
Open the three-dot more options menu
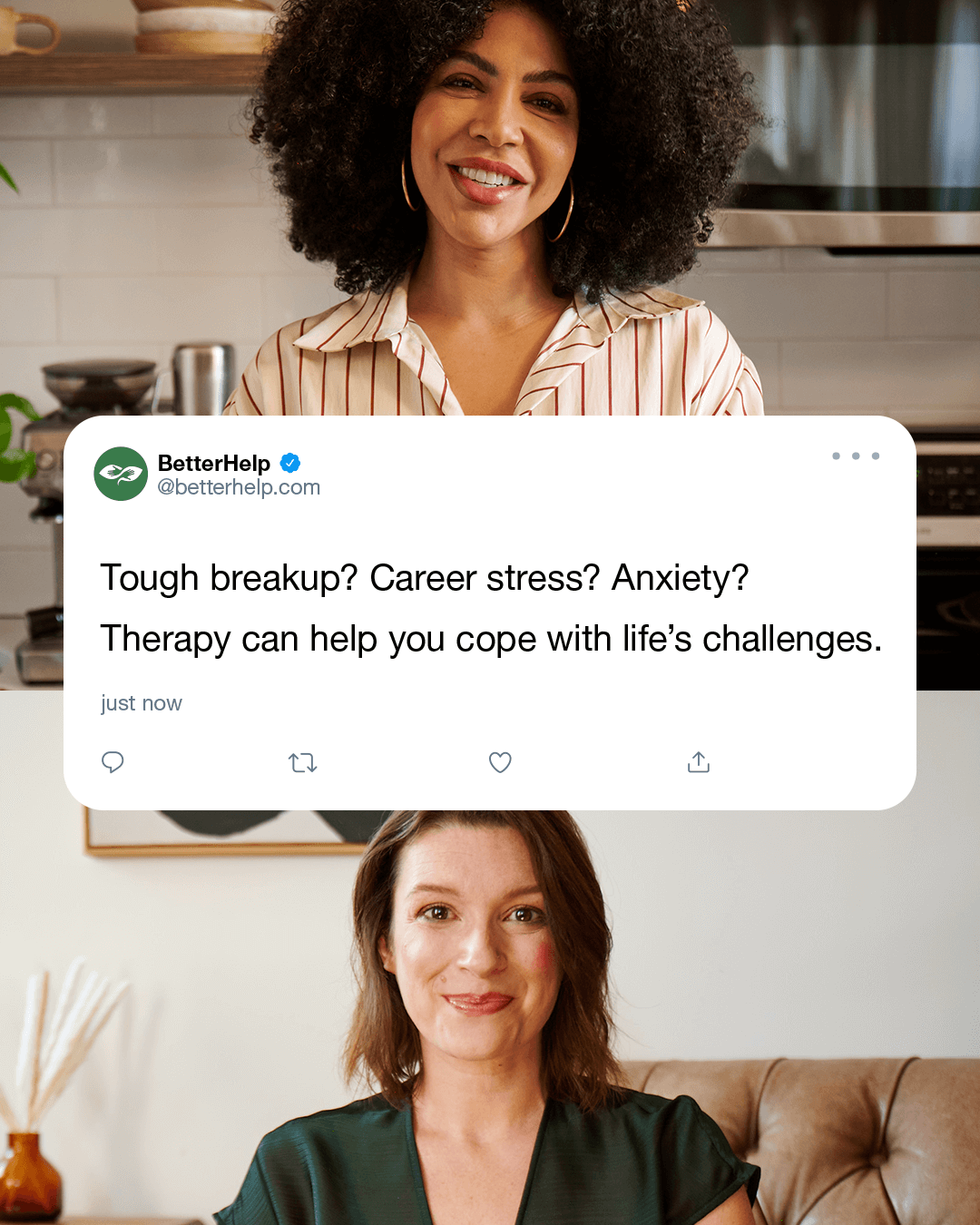pos(856,456)
